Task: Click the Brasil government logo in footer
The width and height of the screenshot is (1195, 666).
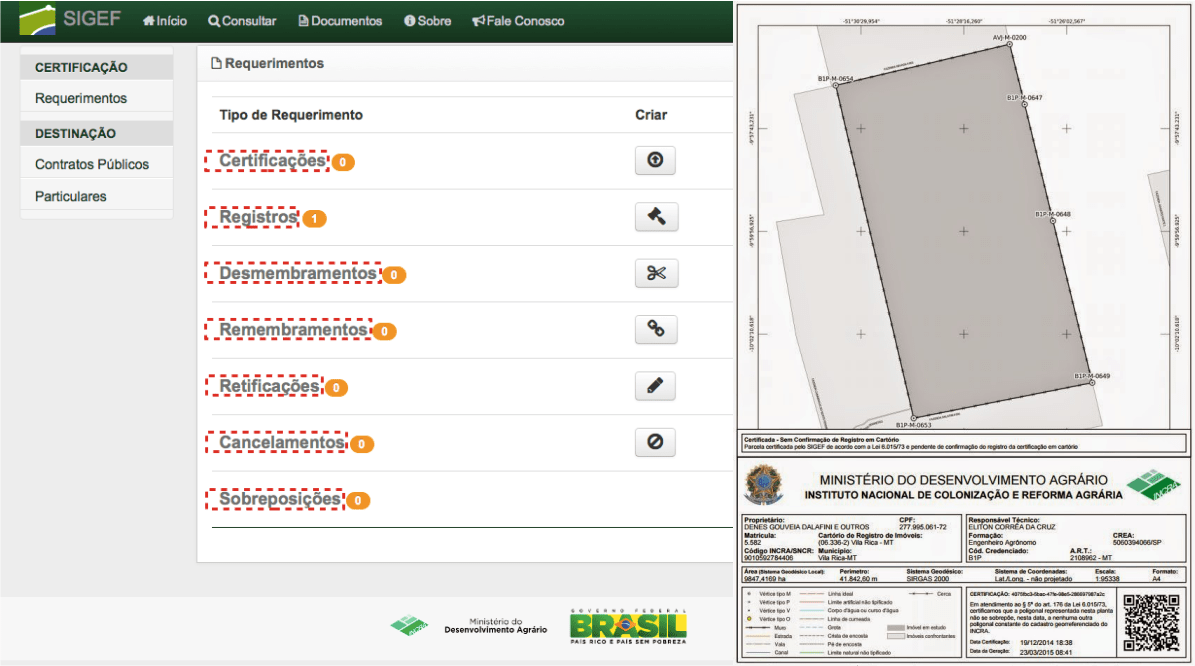Action: tap(628, 627)
